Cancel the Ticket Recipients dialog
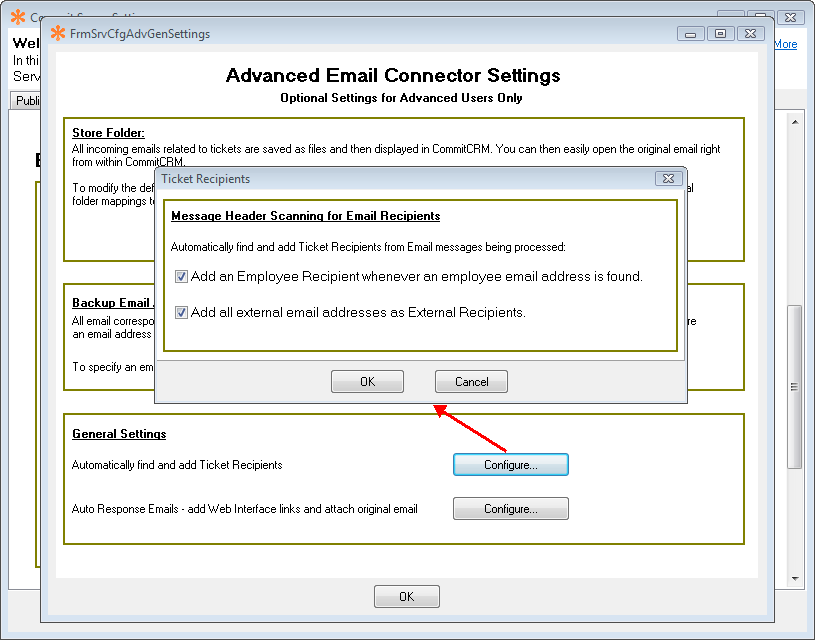The width and height of the screenshot is (815, 640). point(471,382)
